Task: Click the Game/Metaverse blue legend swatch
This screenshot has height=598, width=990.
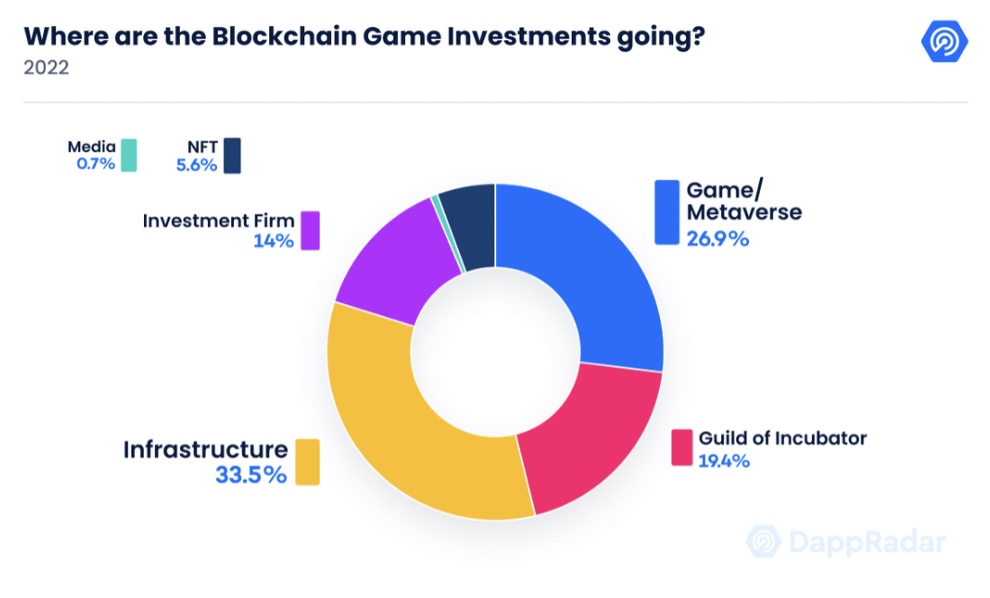Action: point(667,212)
